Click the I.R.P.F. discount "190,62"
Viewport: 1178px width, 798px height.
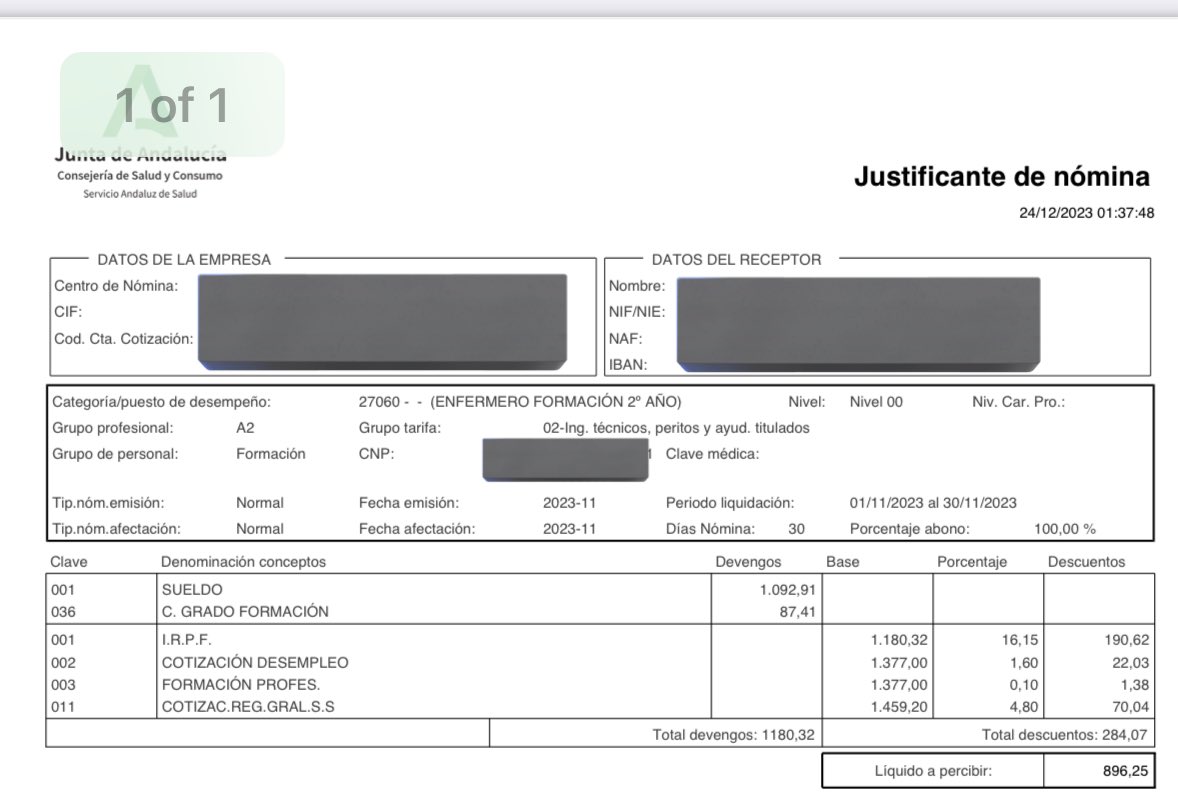(1126, 640)
